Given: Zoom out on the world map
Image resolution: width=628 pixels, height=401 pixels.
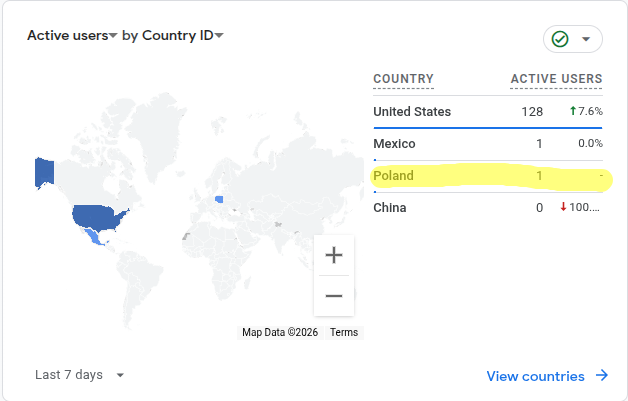Looking at the screenshot, I should [334, 296].
